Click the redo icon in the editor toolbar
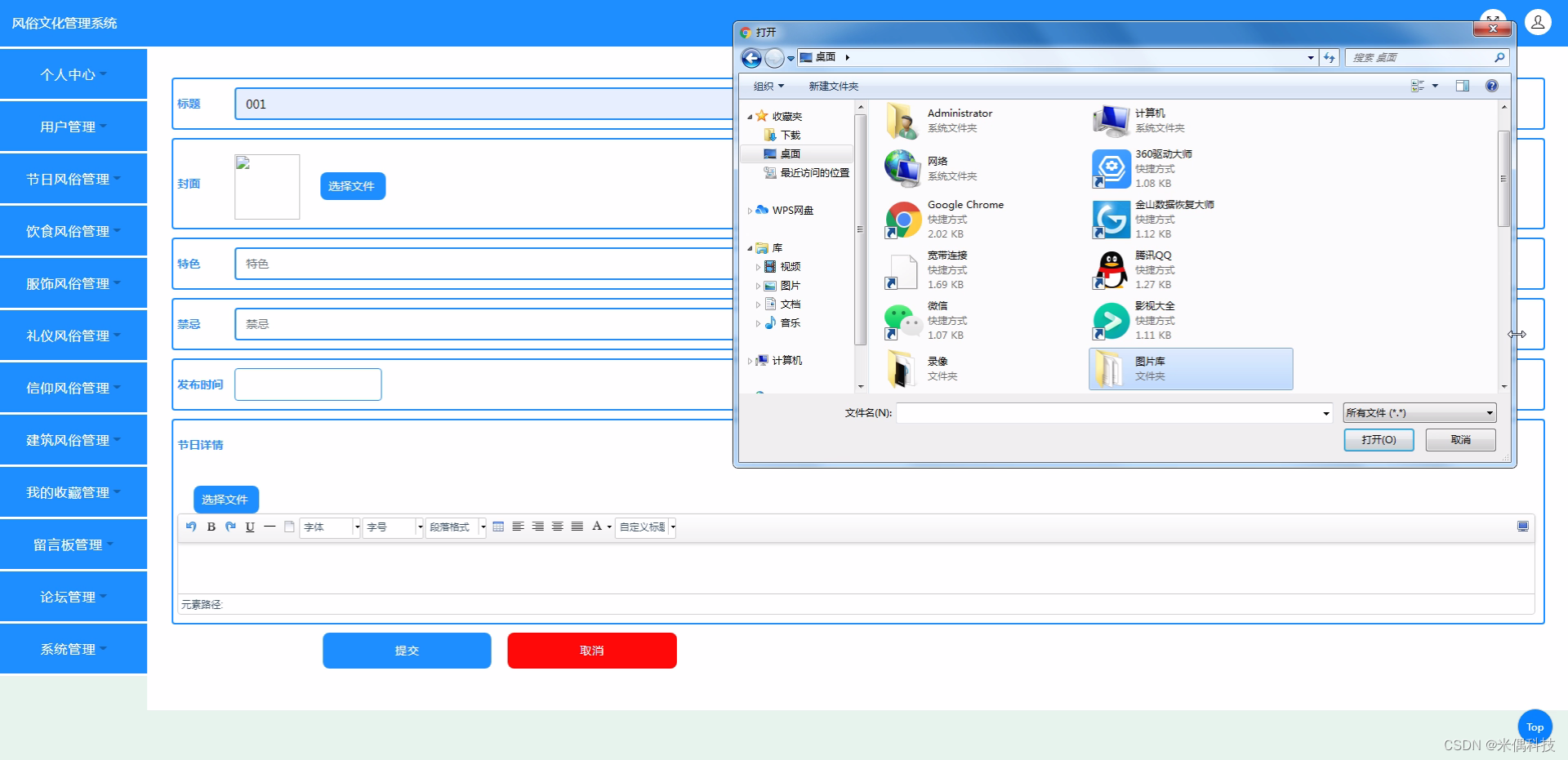 (230, 527)
